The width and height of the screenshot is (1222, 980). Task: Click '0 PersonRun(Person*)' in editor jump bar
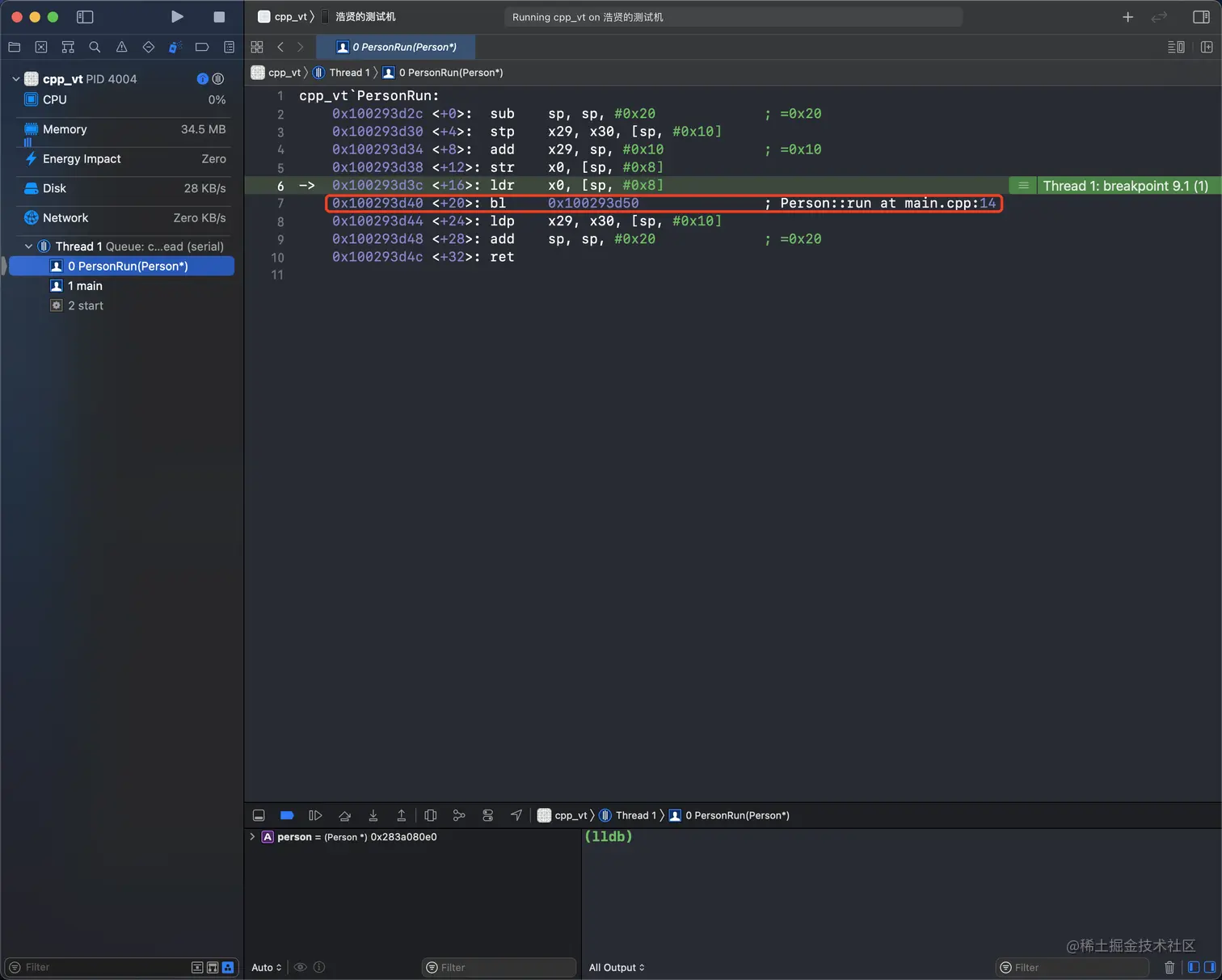443,73
